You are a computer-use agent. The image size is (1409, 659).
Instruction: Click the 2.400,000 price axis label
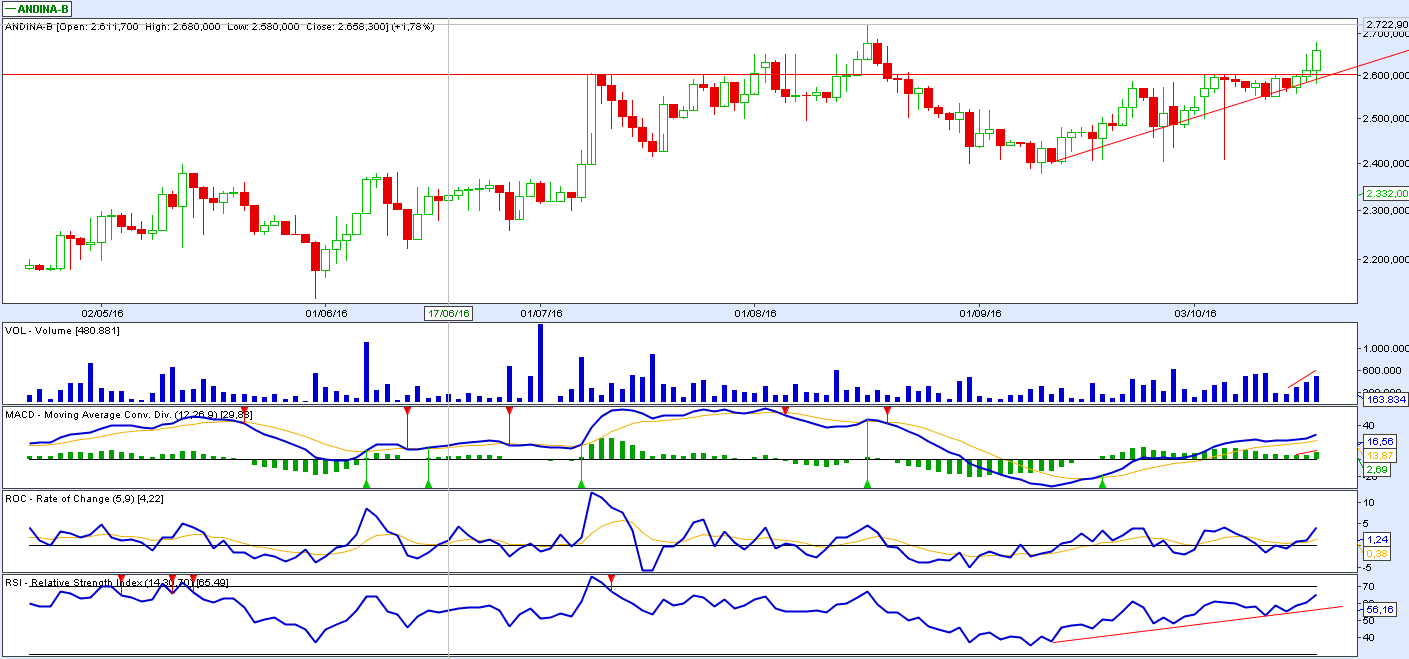coord(1386,164)
